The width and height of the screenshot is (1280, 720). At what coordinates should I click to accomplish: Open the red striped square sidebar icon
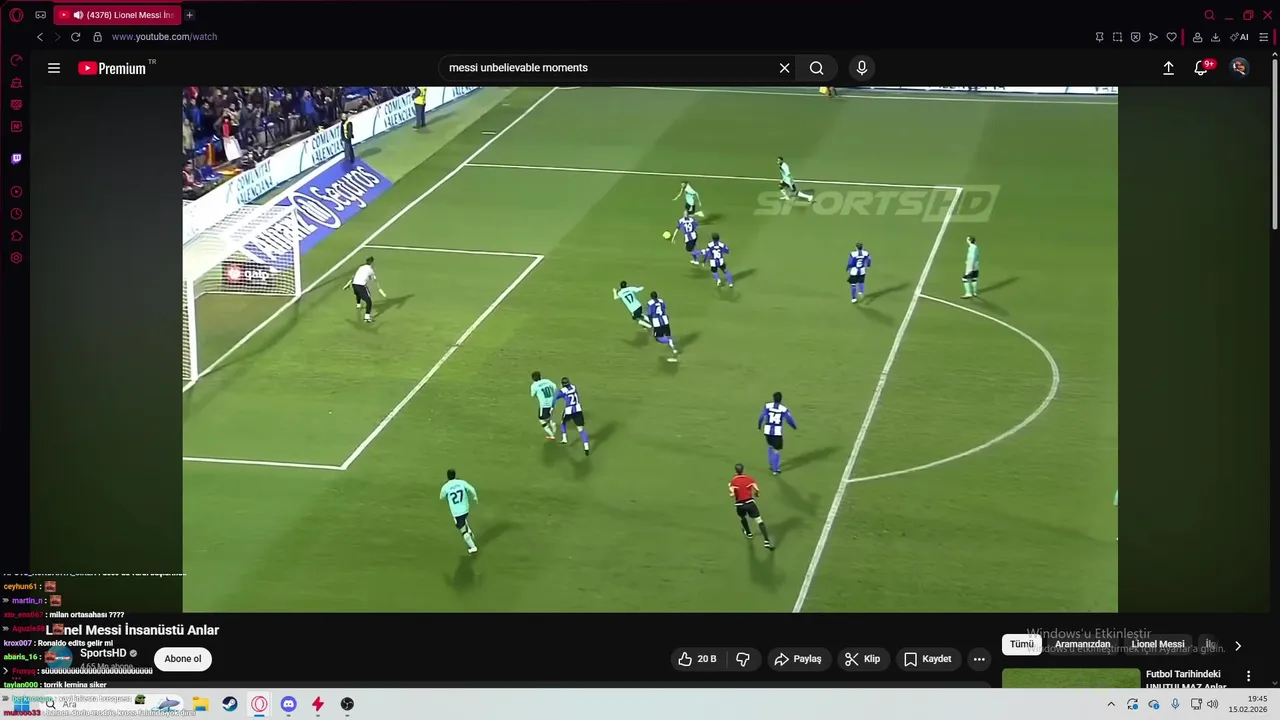click(16, 105)
